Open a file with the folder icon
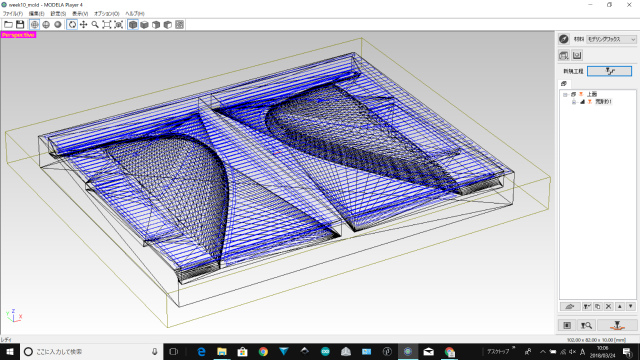 tap(8, 24)
